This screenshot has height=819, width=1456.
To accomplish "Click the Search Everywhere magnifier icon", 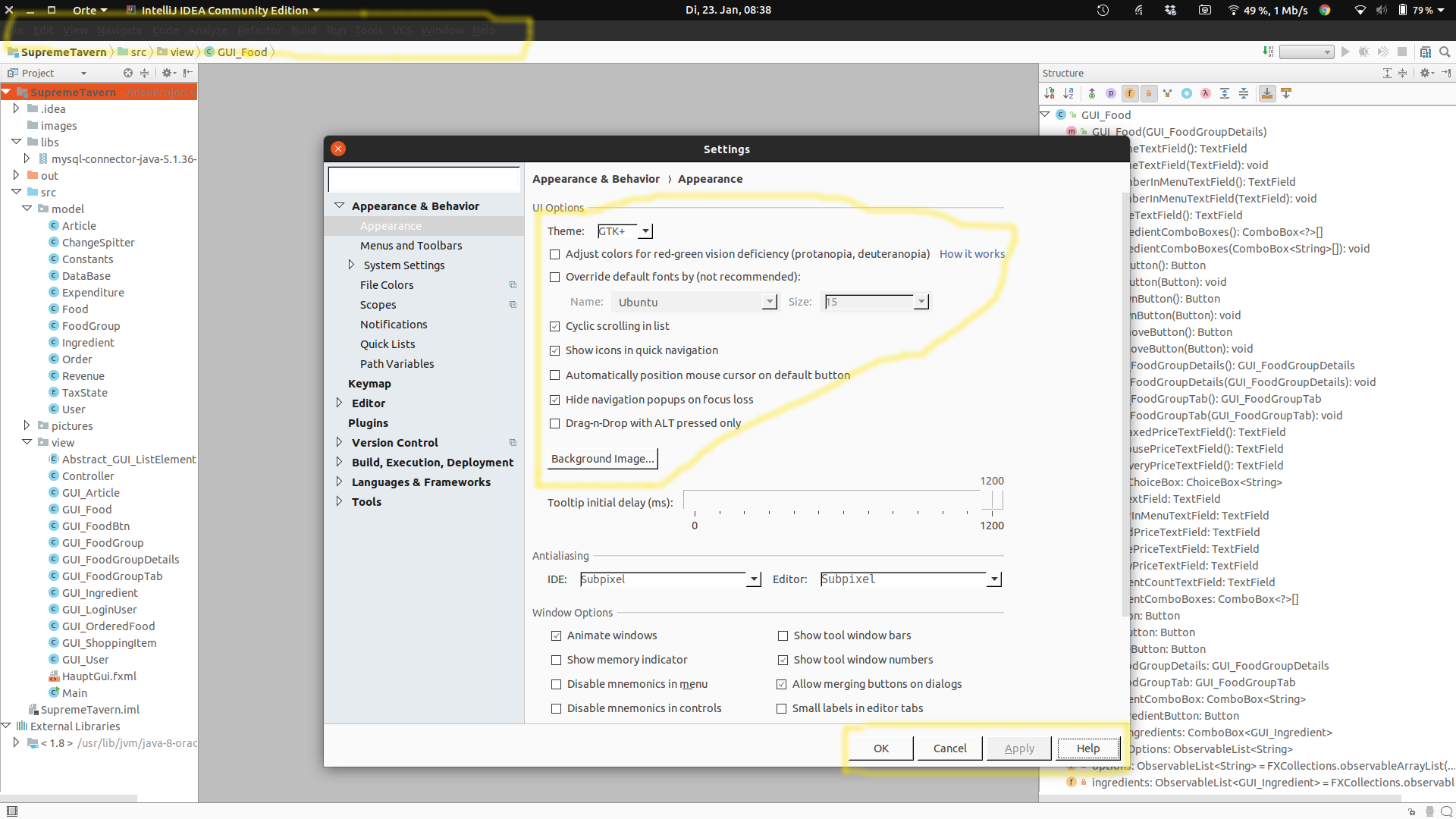I will point(1445,52).
